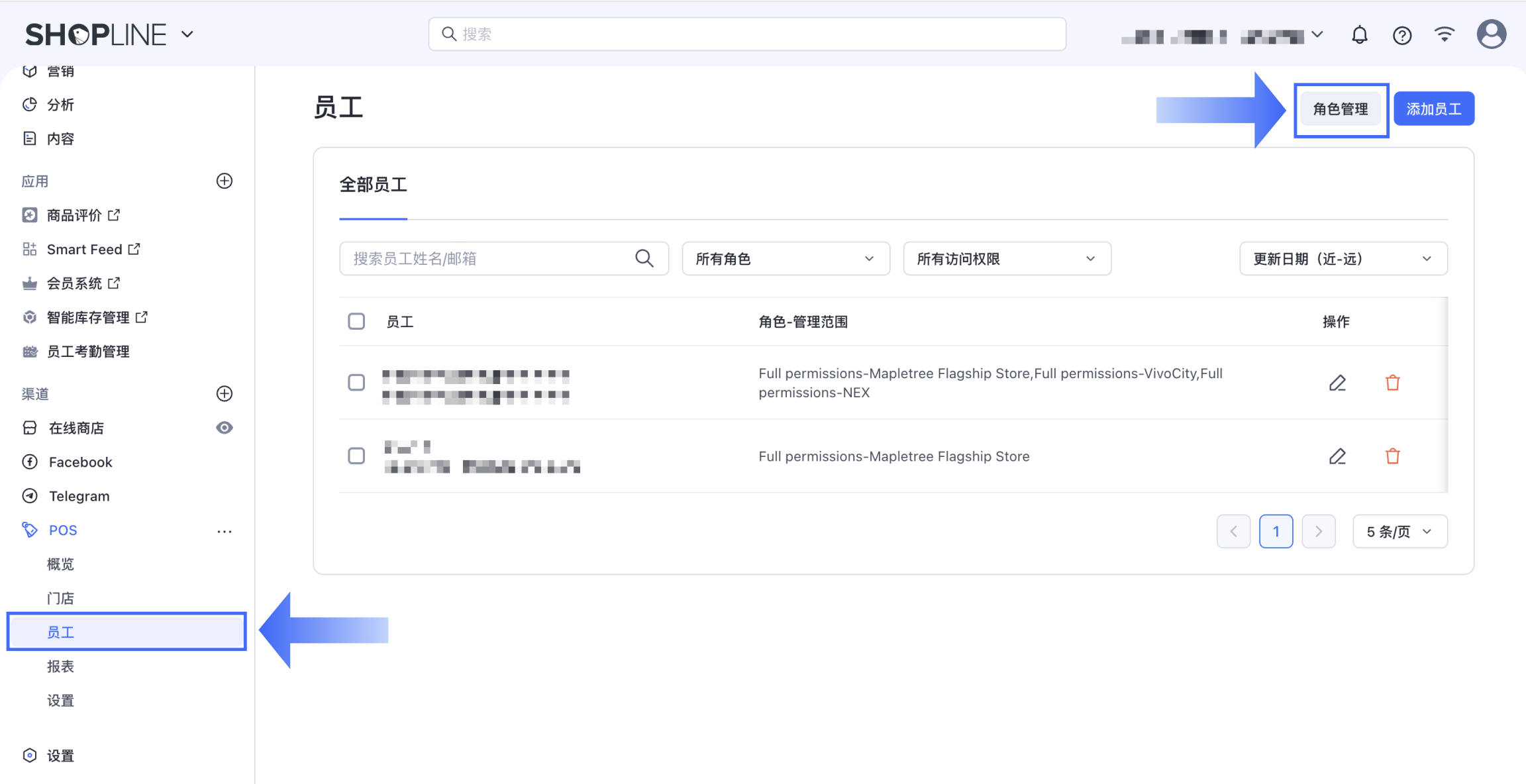Add a sales channel with plus icon
The width and height of the screenshot is (1526, 784).
point(225,393)
